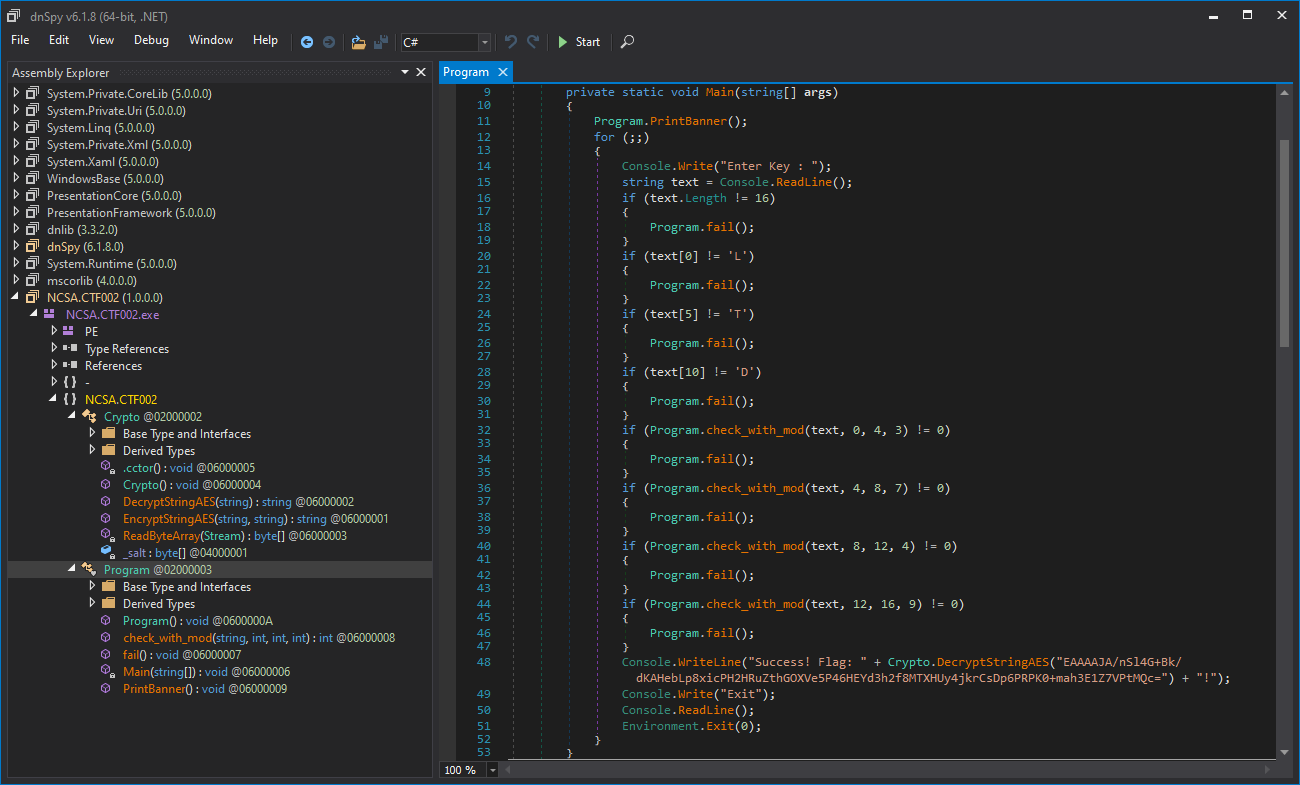Select WindowsBase assembly in tree

click(x=103, y=178)
